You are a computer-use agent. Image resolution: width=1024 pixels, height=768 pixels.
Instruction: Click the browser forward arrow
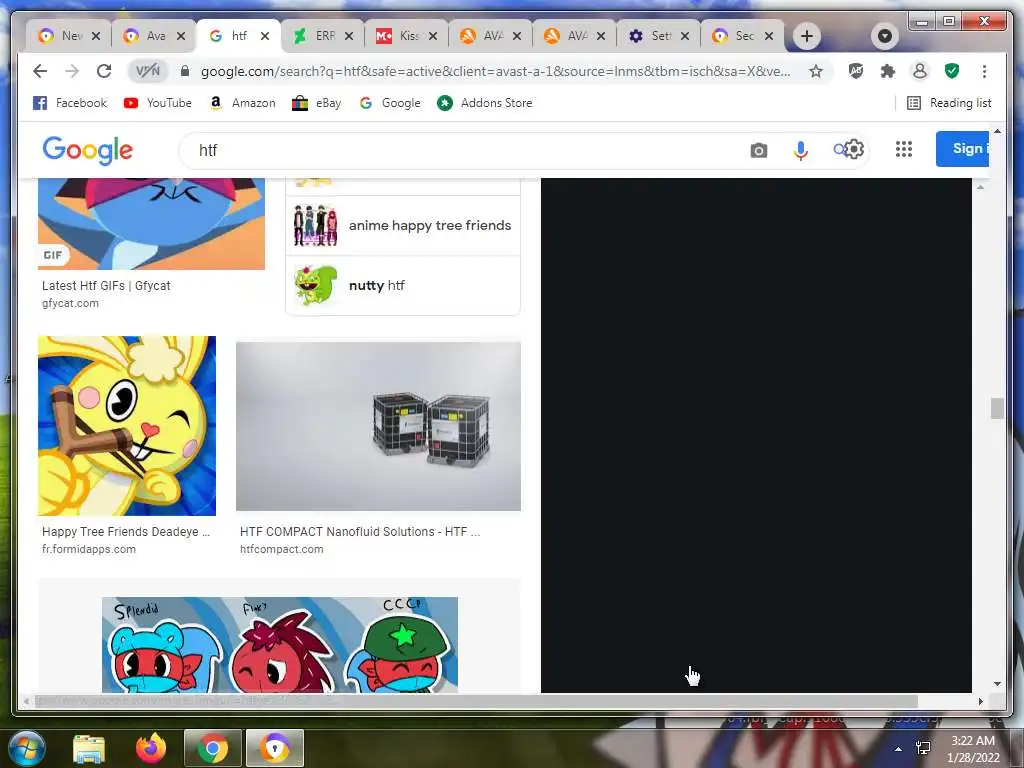[72, 71]
